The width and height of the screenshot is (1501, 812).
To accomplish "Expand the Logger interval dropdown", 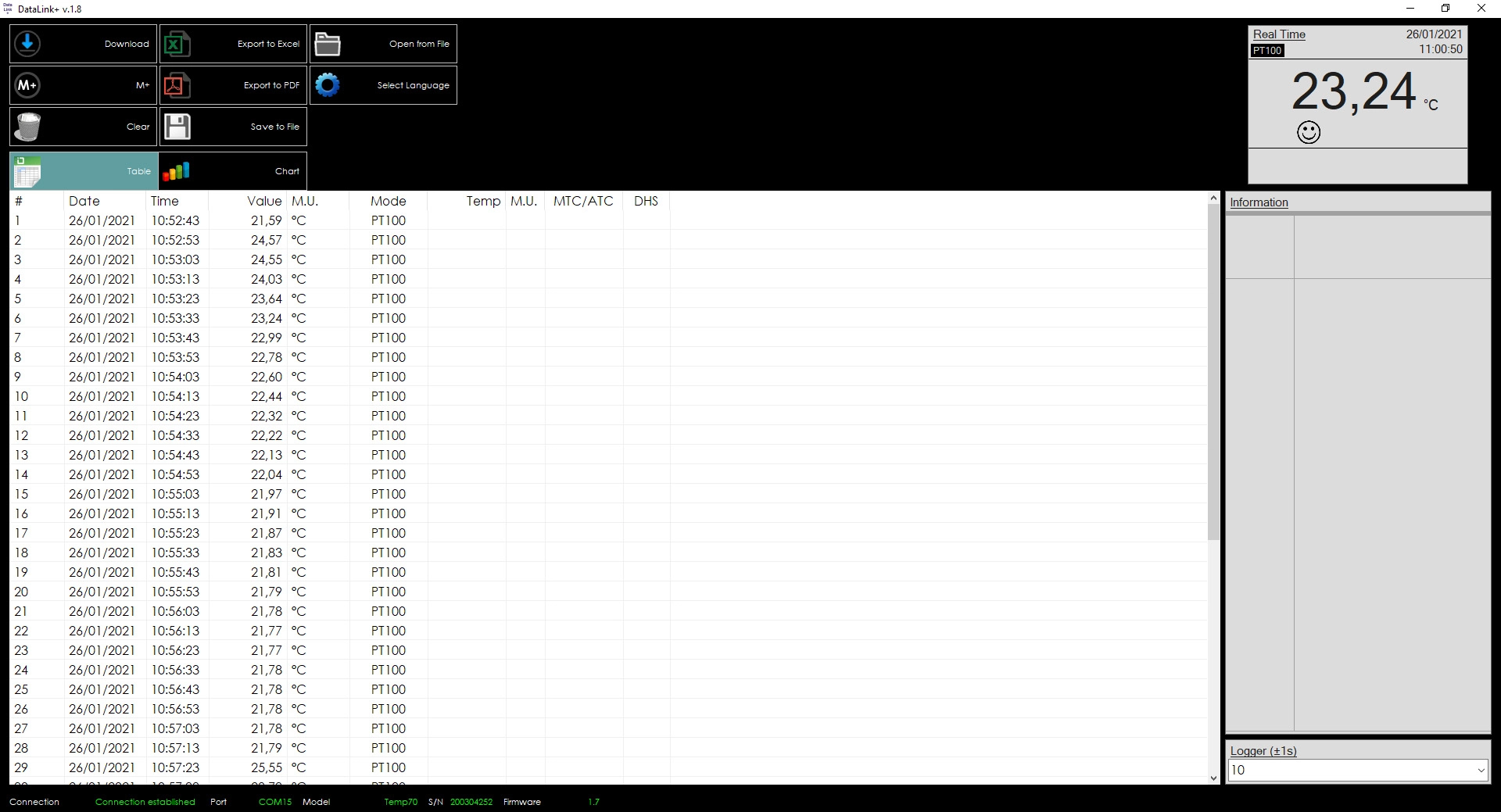I will [1480, 771].
